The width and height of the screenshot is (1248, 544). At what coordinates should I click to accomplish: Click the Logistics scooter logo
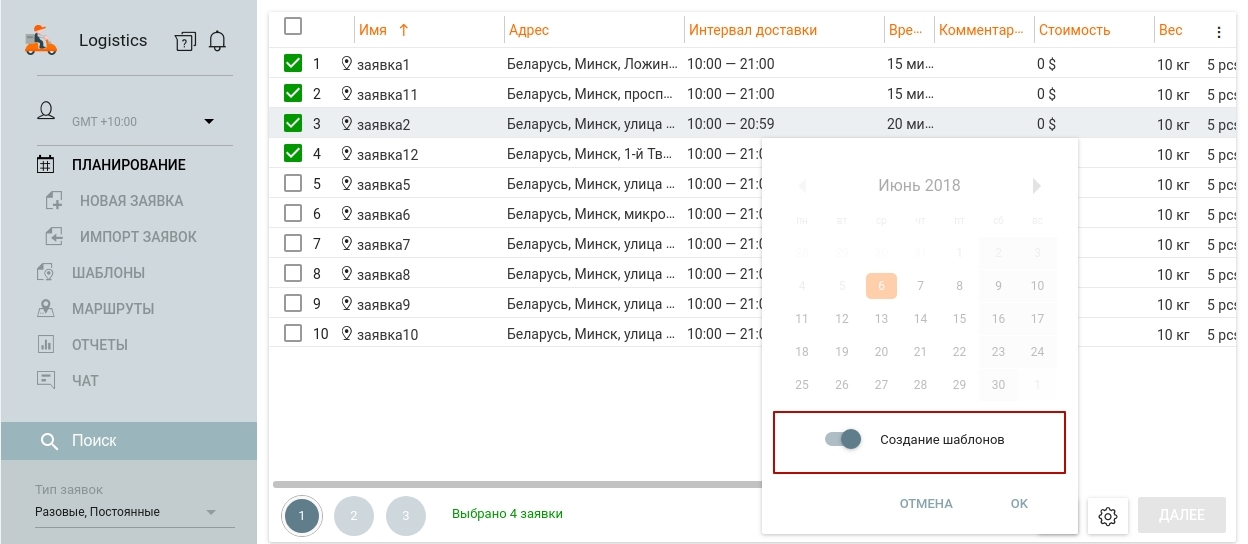(42, 41)
